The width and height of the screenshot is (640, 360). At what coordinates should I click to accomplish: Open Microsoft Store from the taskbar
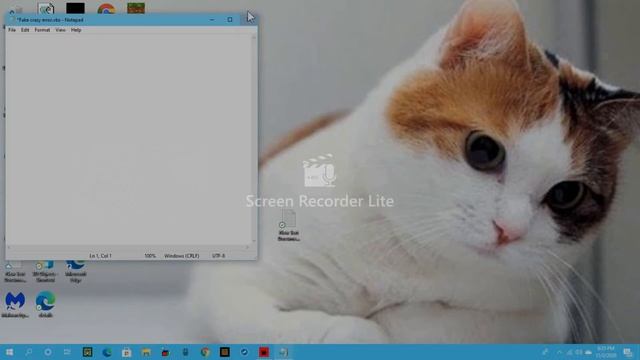(127, 352)
